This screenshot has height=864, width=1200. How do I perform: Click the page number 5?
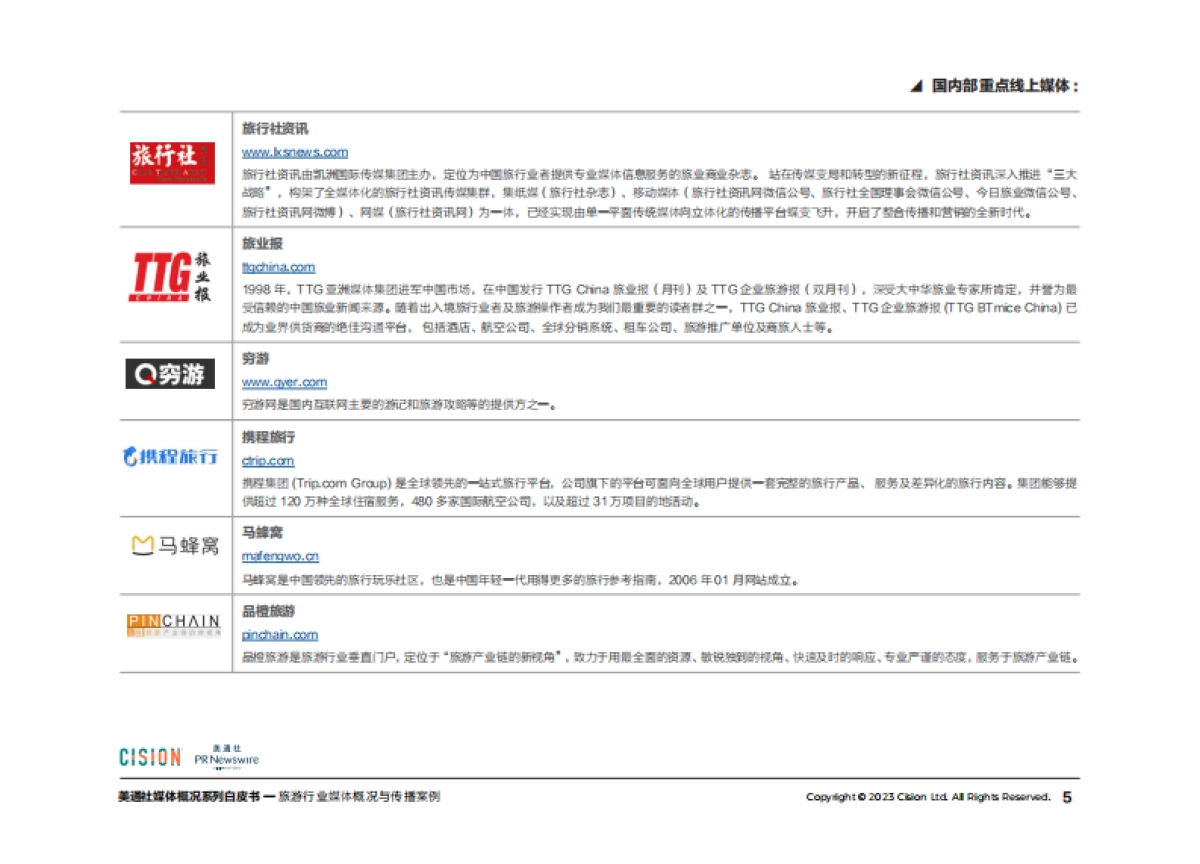click(1068, 797)
